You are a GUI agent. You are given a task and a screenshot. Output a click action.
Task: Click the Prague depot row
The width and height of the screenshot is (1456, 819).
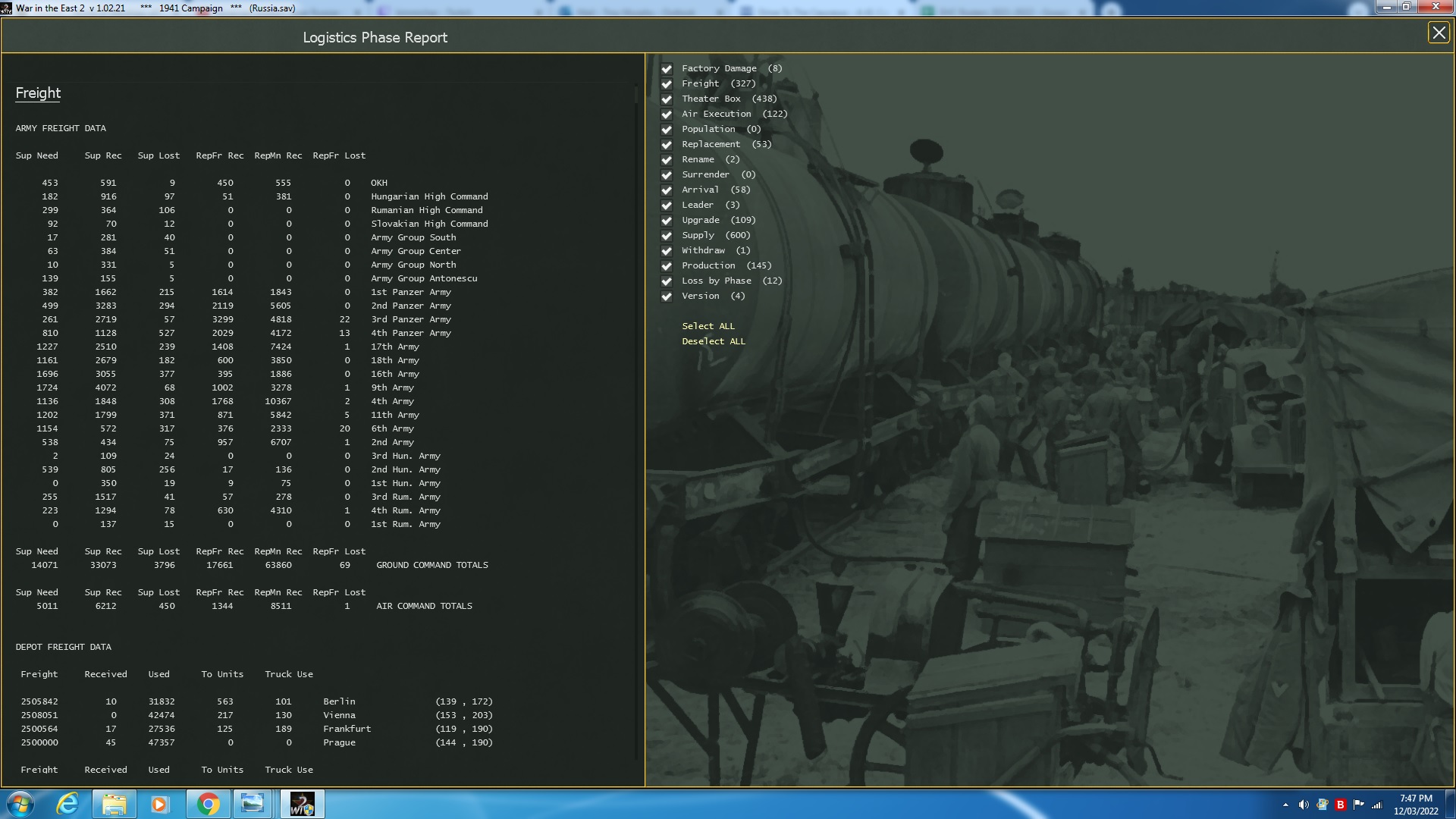point(256,742)
